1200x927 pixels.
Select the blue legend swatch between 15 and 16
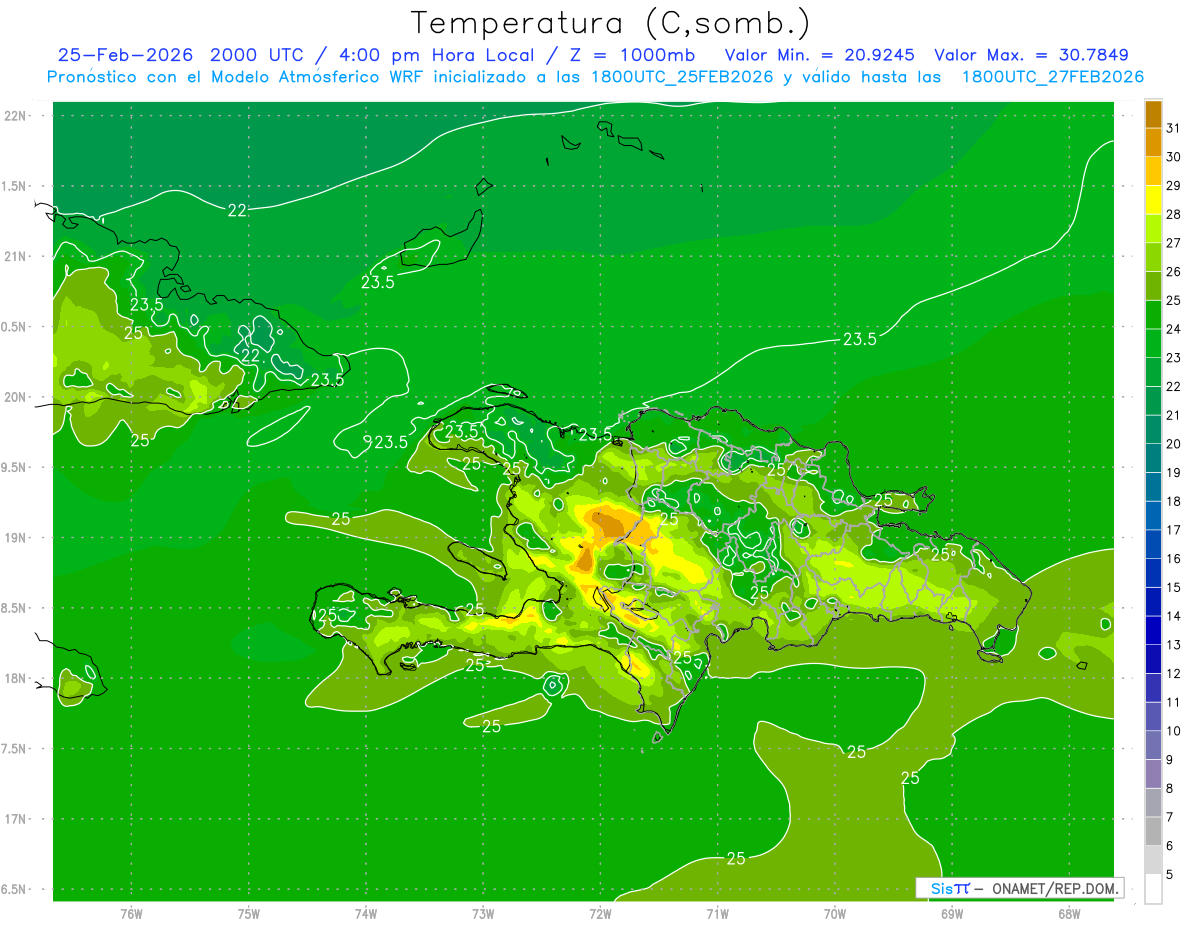pos(1153,573)
